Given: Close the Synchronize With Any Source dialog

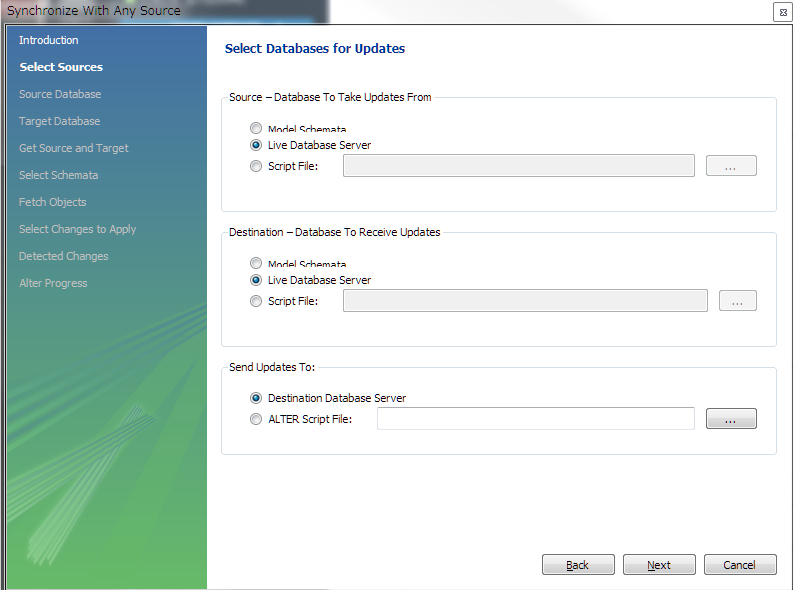Looking at the screenshot, I should (x=783, y=12).
